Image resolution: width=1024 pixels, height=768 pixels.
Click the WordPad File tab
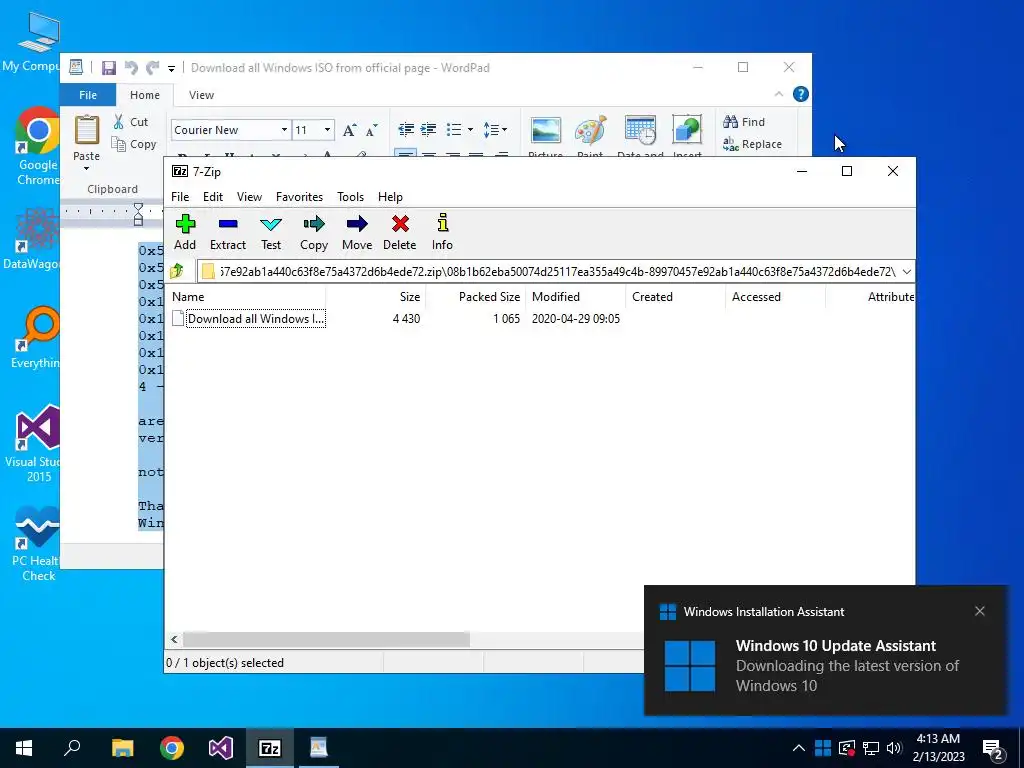88,95
